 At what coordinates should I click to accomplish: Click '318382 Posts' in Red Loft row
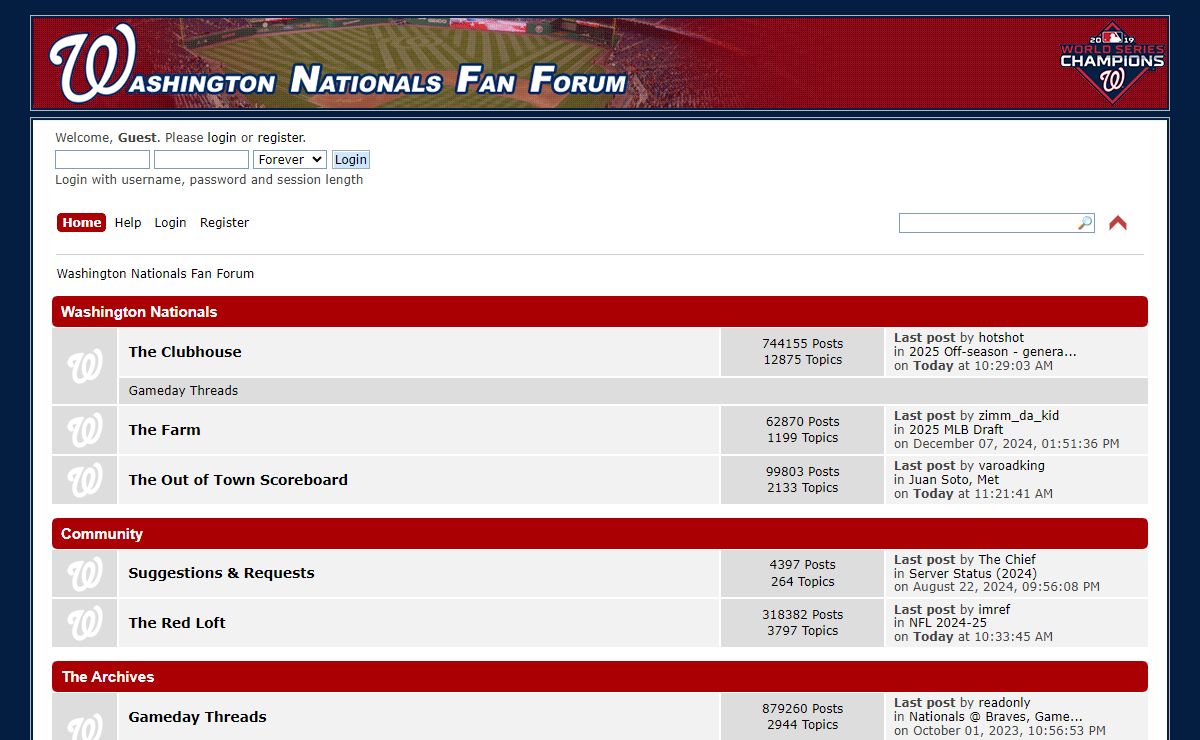click(x=802, y=615)
